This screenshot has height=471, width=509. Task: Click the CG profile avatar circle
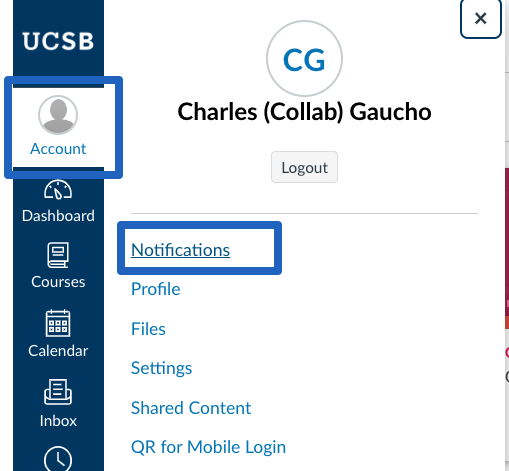304,59
